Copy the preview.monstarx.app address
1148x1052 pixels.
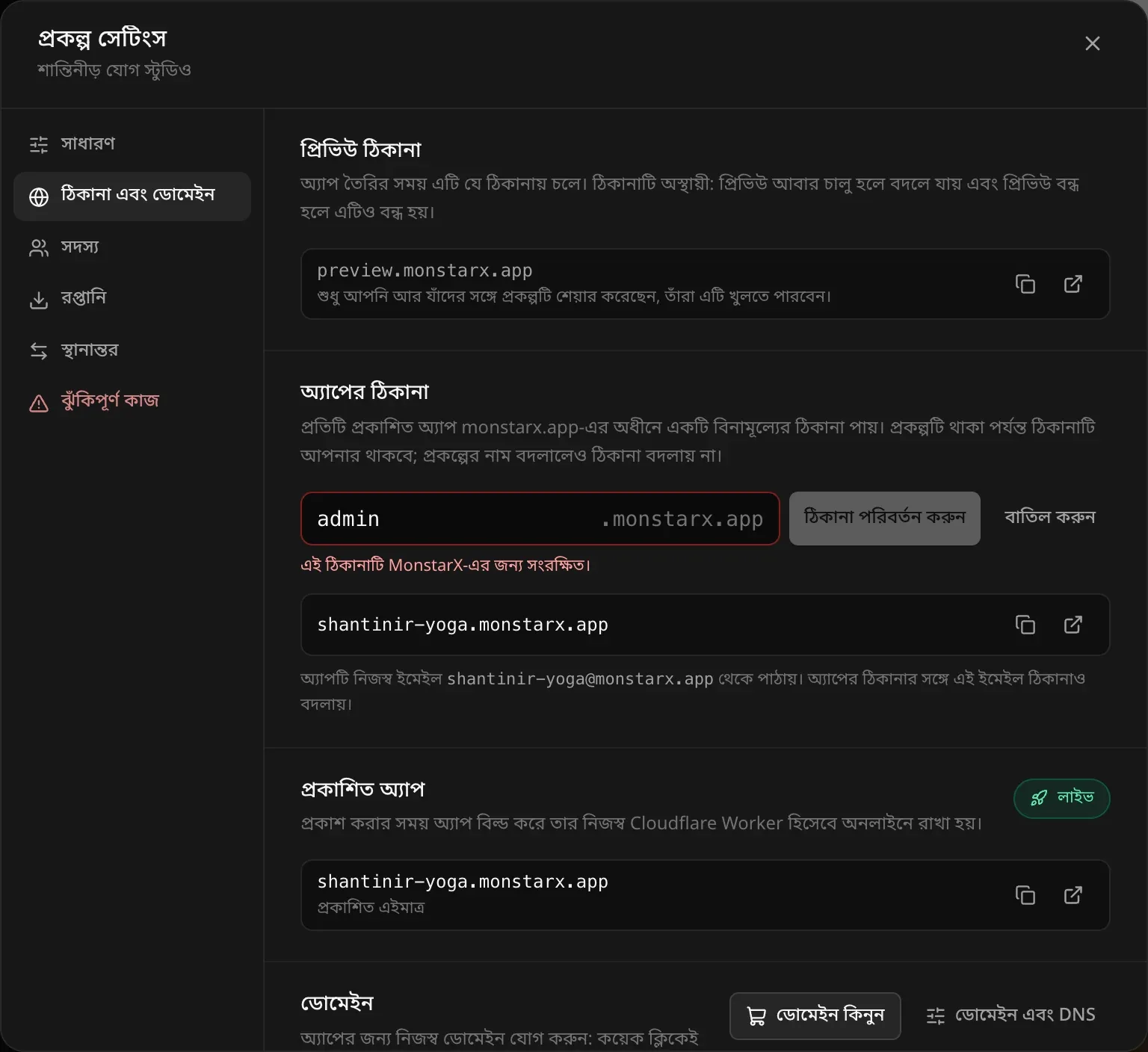coord(1025,284)
